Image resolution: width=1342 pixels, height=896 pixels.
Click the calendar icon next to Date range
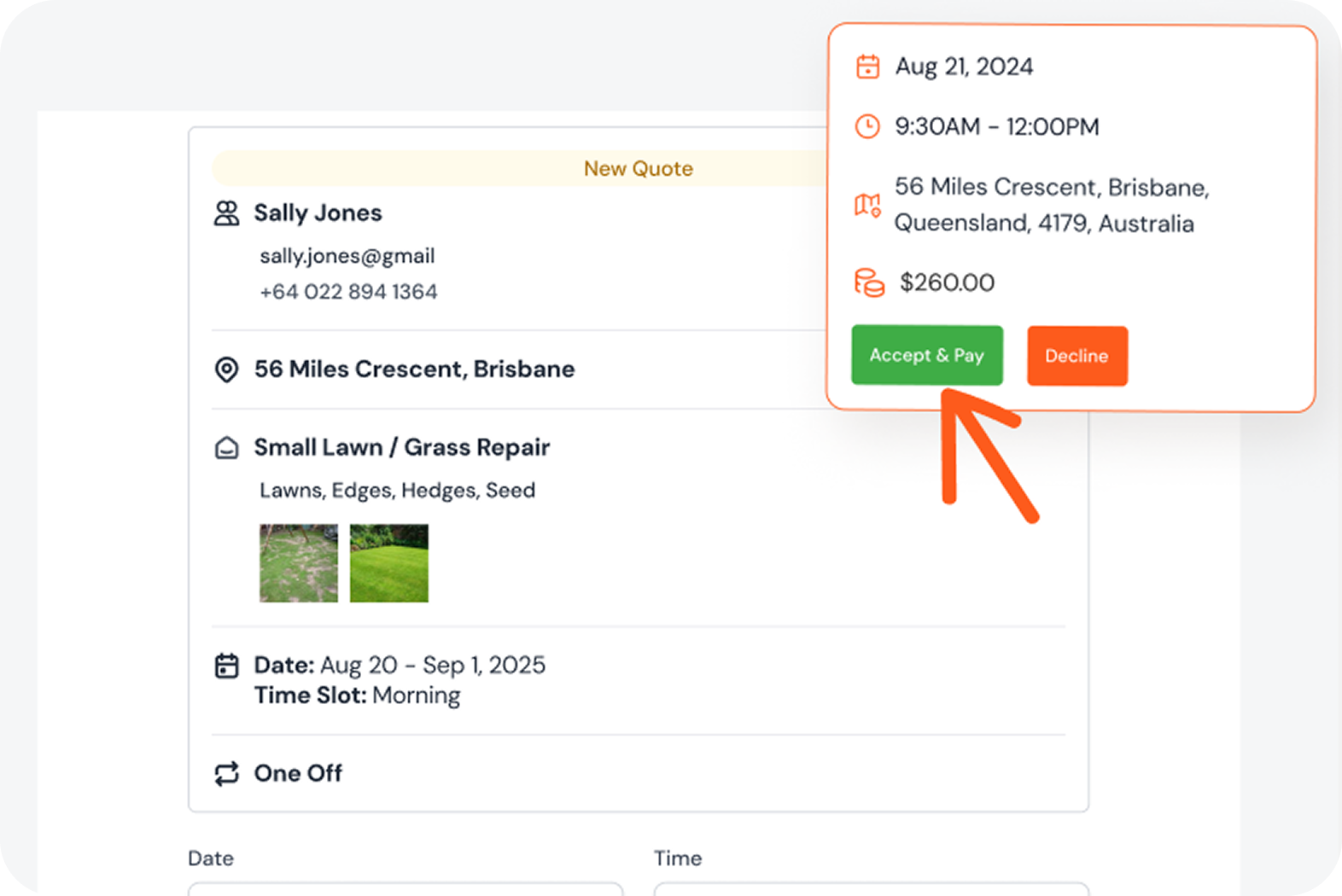point(226,666)
